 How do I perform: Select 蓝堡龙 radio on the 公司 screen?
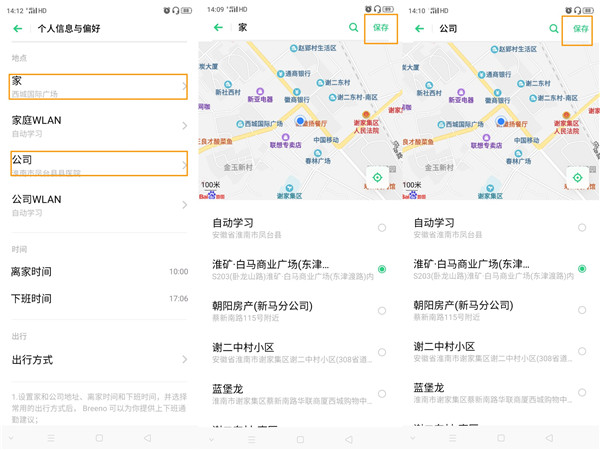coord(582,393)
